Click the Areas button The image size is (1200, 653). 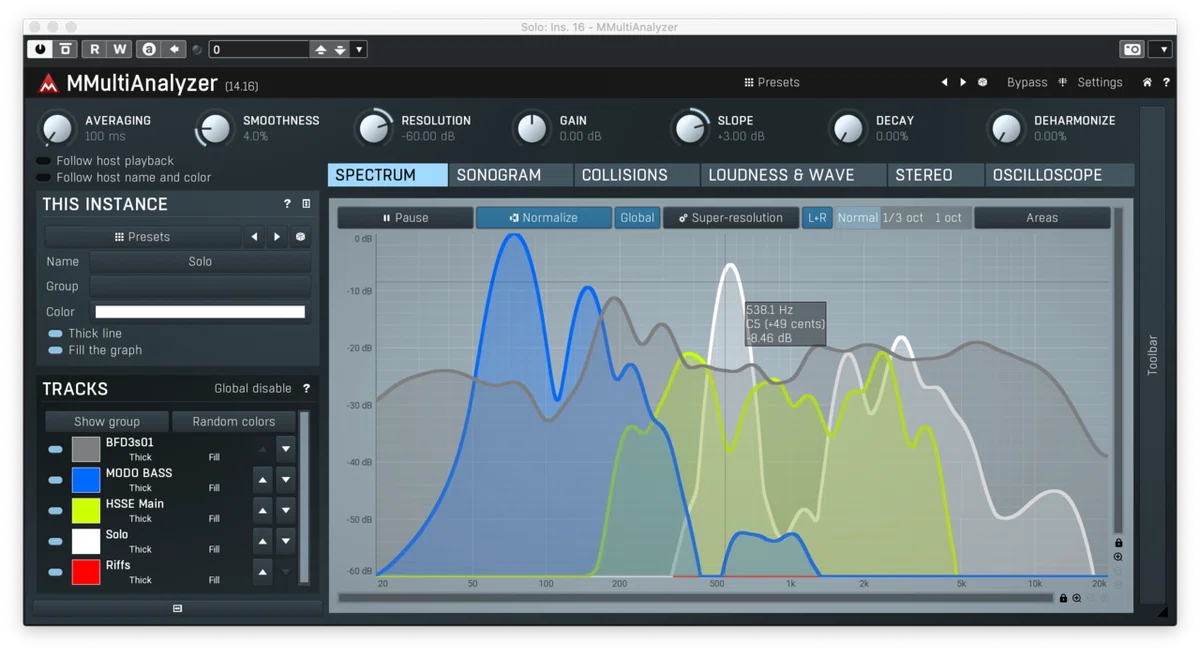click(x=1042, y=217)
